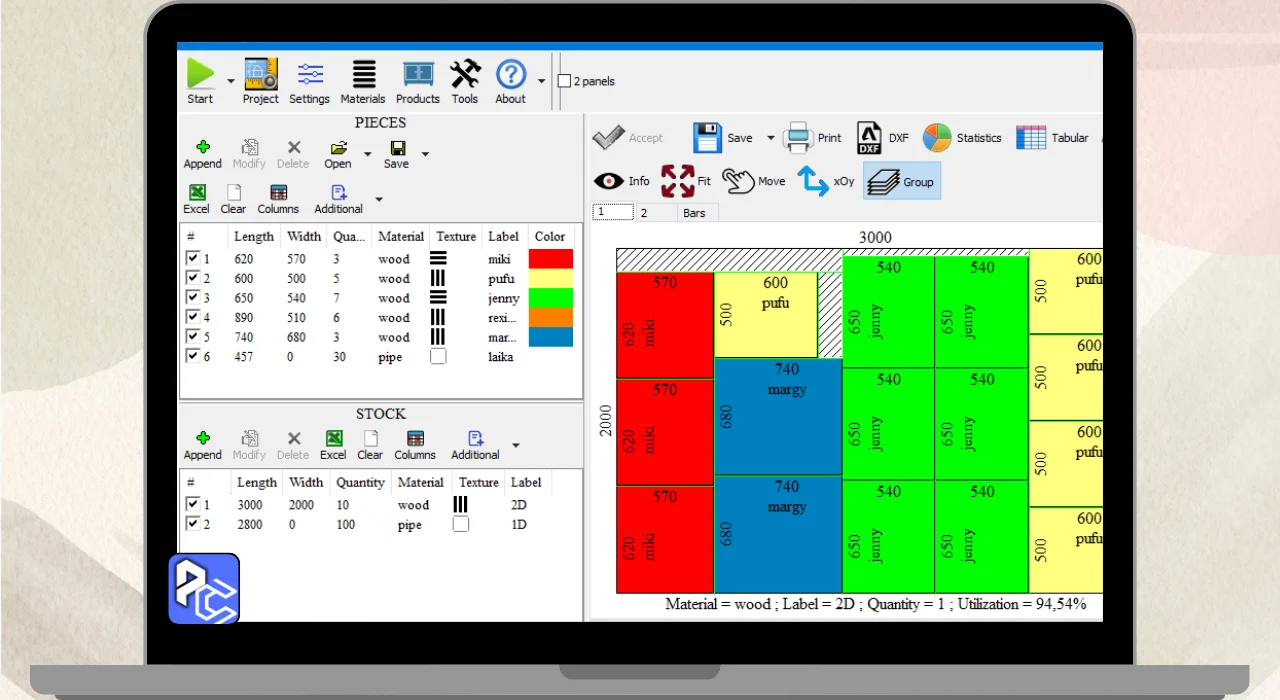Click the Excel icon in the Stock panel
This screenshot has height=700, width=1280.
pyautogui.click(x=334, y=438)
